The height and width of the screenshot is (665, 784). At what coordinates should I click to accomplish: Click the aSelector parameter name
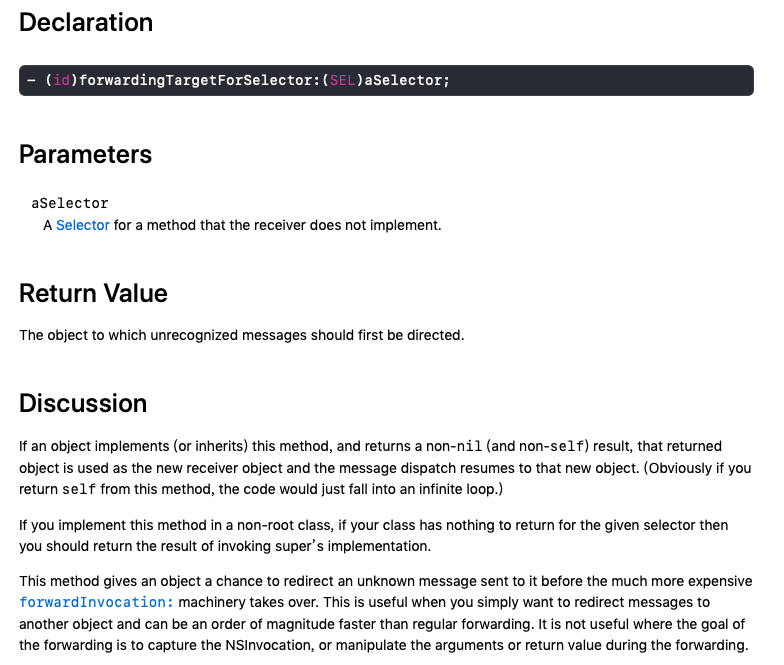point(70,204)
